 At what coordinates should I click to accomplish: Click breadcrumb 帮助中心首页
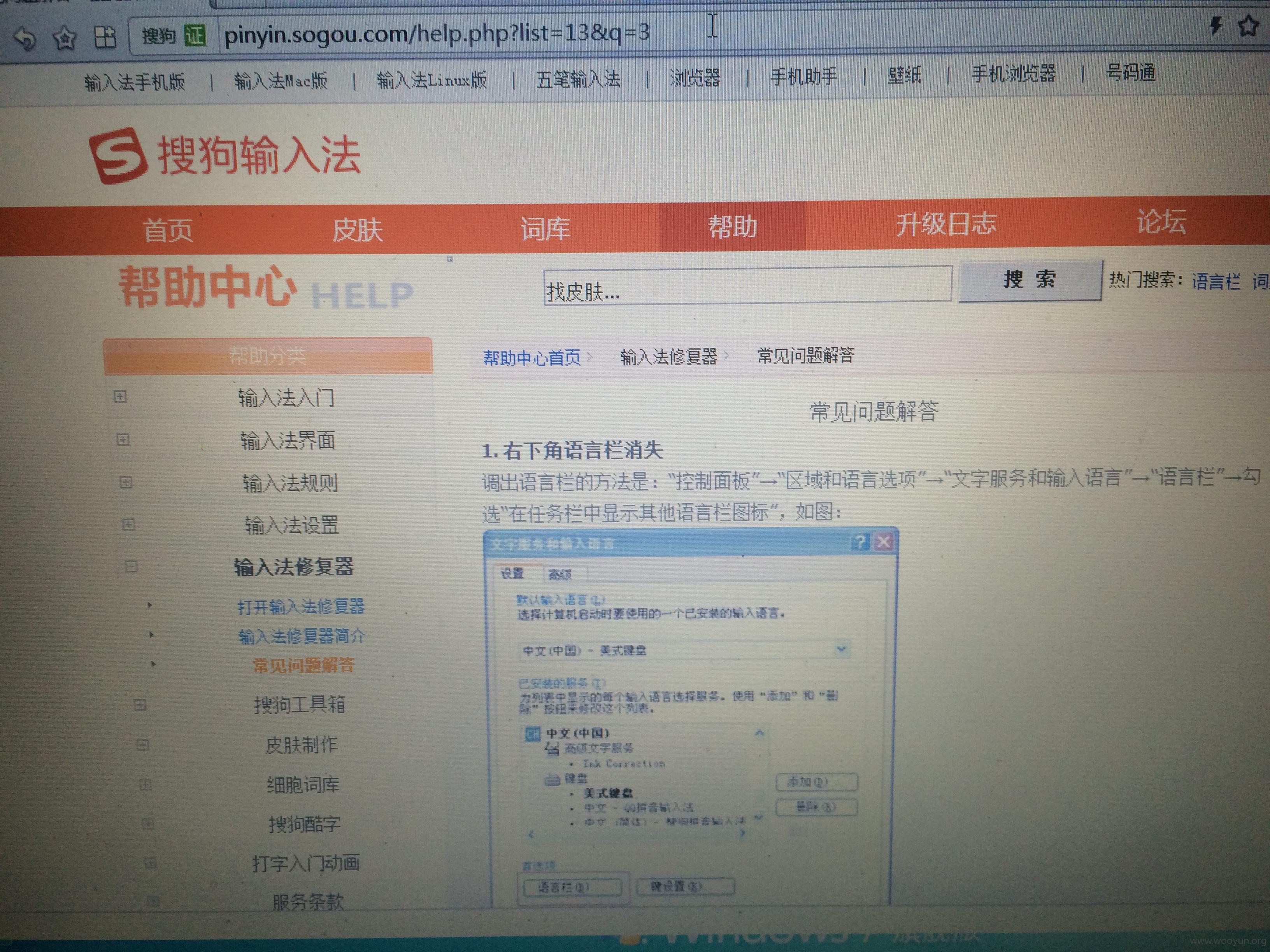click(x=532, y=358)
